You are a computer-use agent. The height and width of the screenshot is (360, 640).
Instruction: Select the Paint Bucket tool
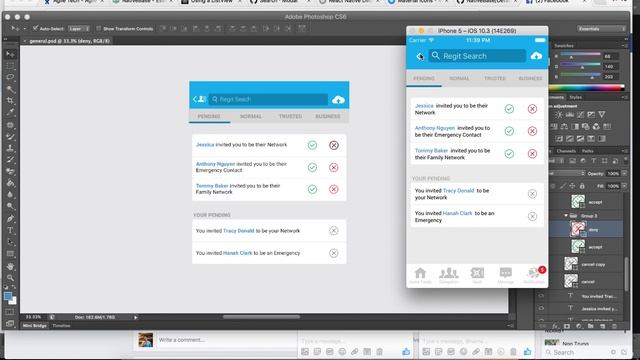point(10,183)
